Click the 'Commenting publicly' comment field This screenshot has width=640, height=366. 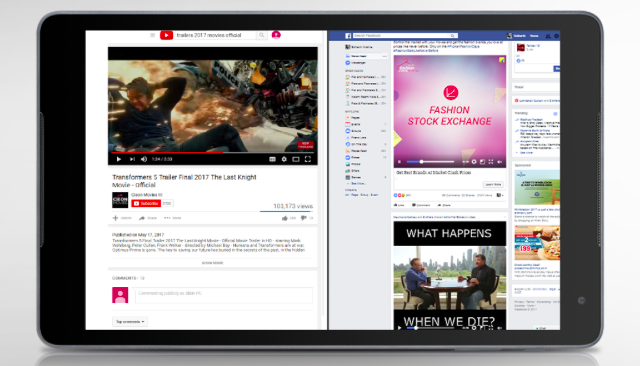224,295
